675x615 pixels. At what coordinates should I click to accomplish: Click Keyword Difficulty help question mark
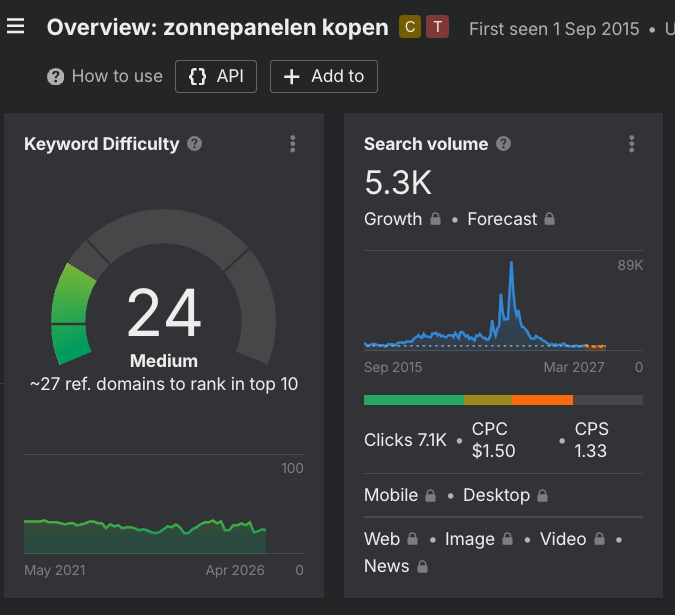click(195, 144)
